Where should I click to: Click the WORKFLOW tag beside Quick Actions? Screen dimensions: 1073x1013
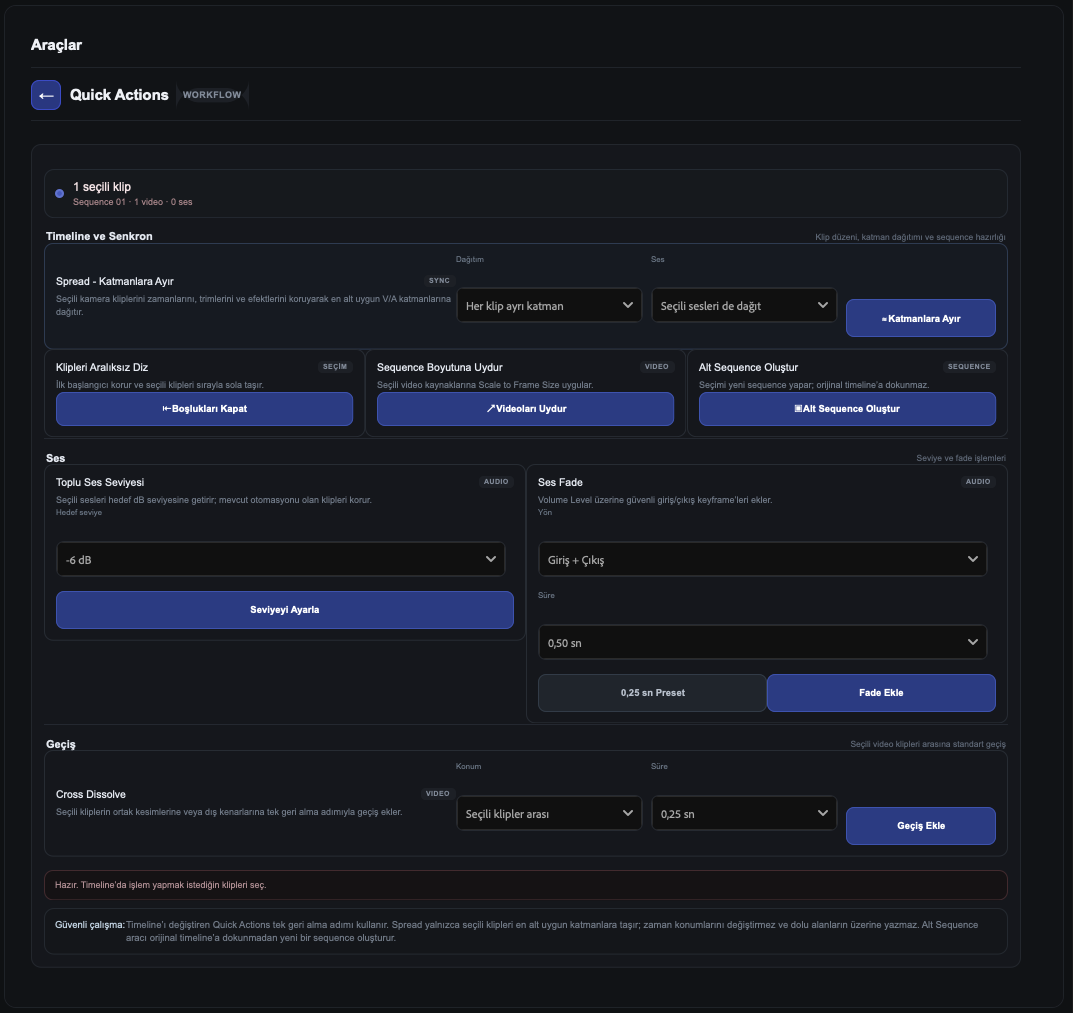(211, 95)
